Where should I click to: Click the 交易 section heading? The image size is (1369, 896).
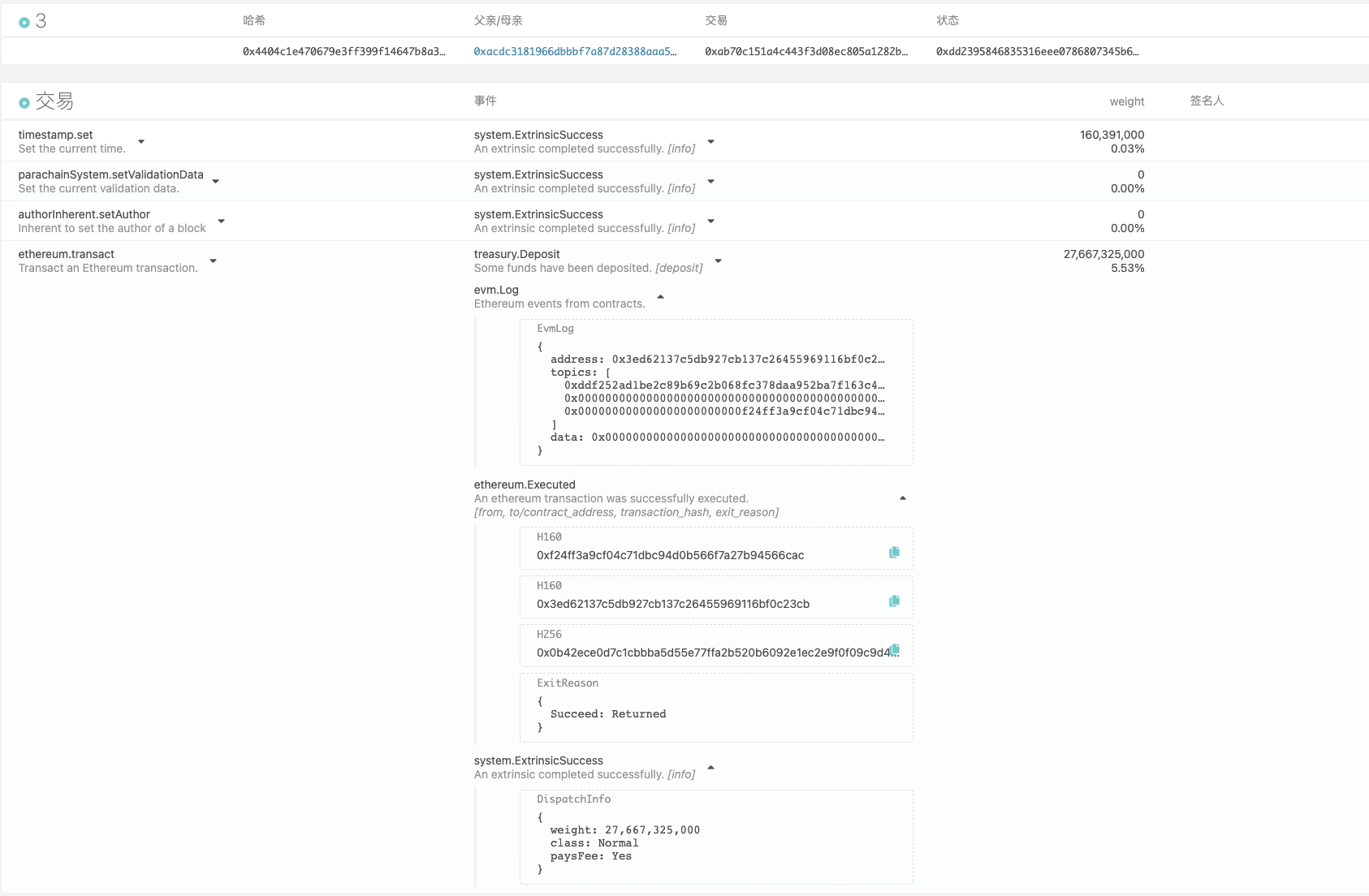(x=54, y=101)
